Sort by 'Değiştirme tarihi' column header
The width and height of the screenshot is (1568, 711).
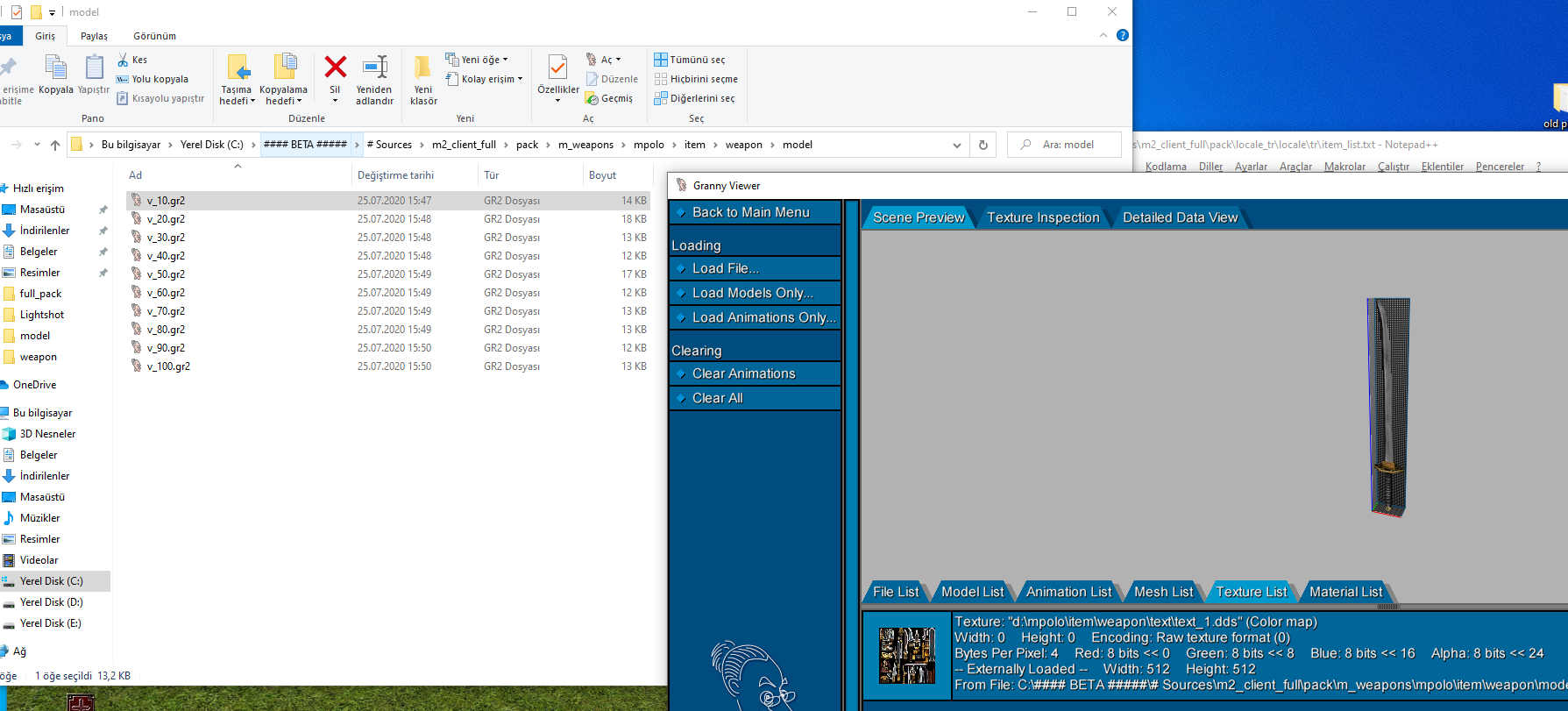pyautogui.click(x=395, y=175)
